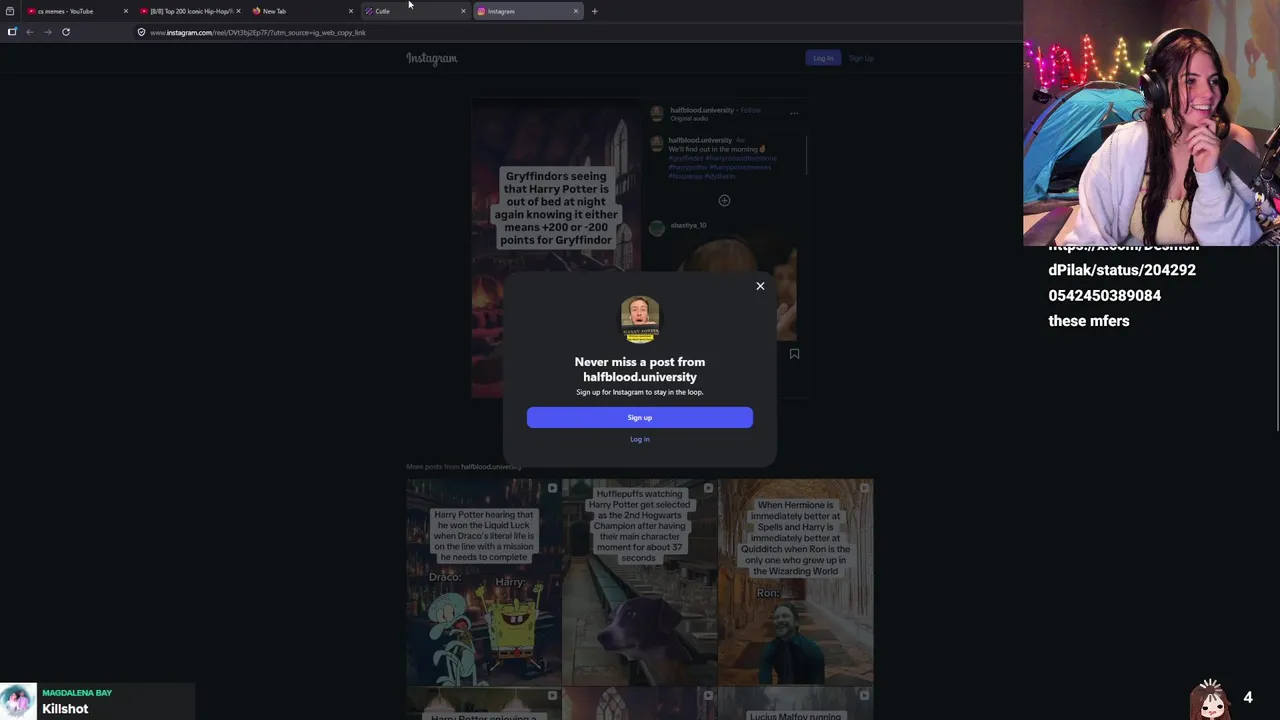The image size is (1280, 720).
Task: Click the Magdalena Bay artist label
Action: [77, 692]
